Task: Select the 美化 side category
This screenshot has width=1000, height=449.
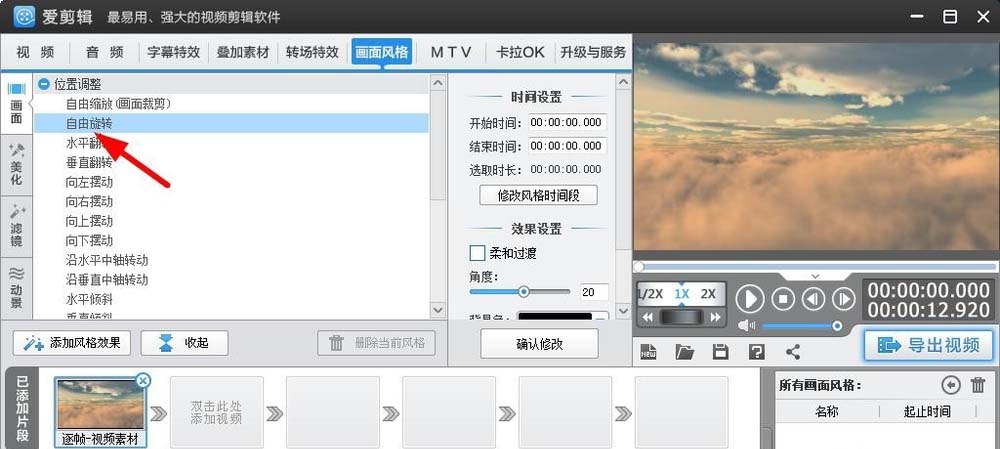Action: pos(17,165)
